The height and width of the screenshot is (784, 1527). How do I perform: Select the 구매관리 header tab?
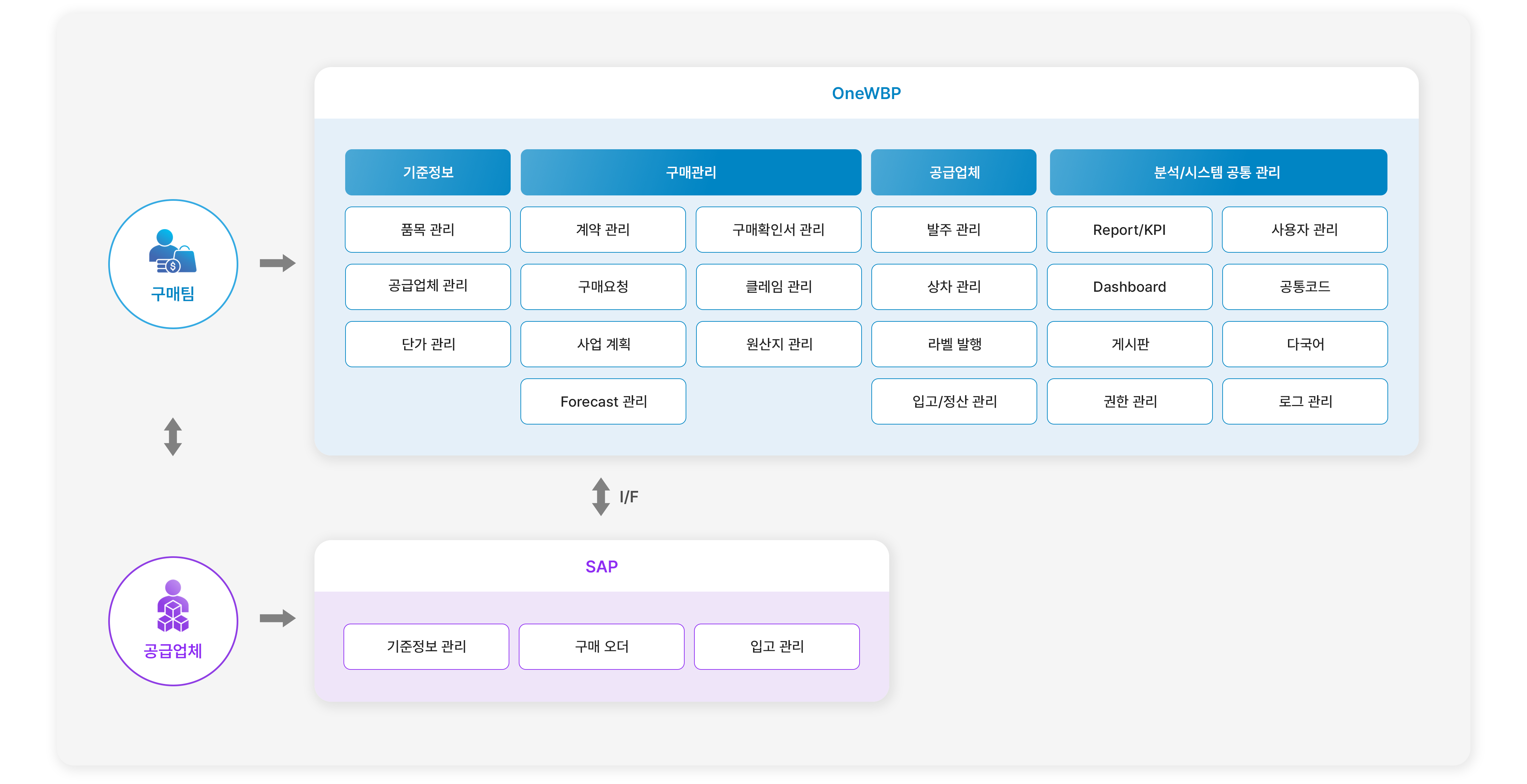click(x=691, y=173)
